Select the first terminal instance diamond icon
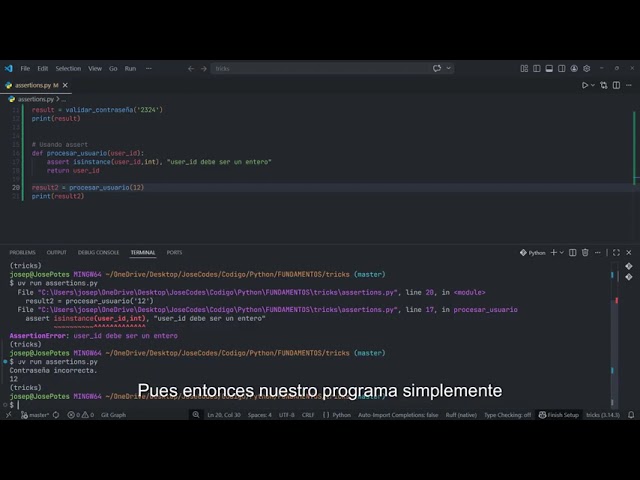Viewport: 640px width, 480px height. click(x=629, y=266)
